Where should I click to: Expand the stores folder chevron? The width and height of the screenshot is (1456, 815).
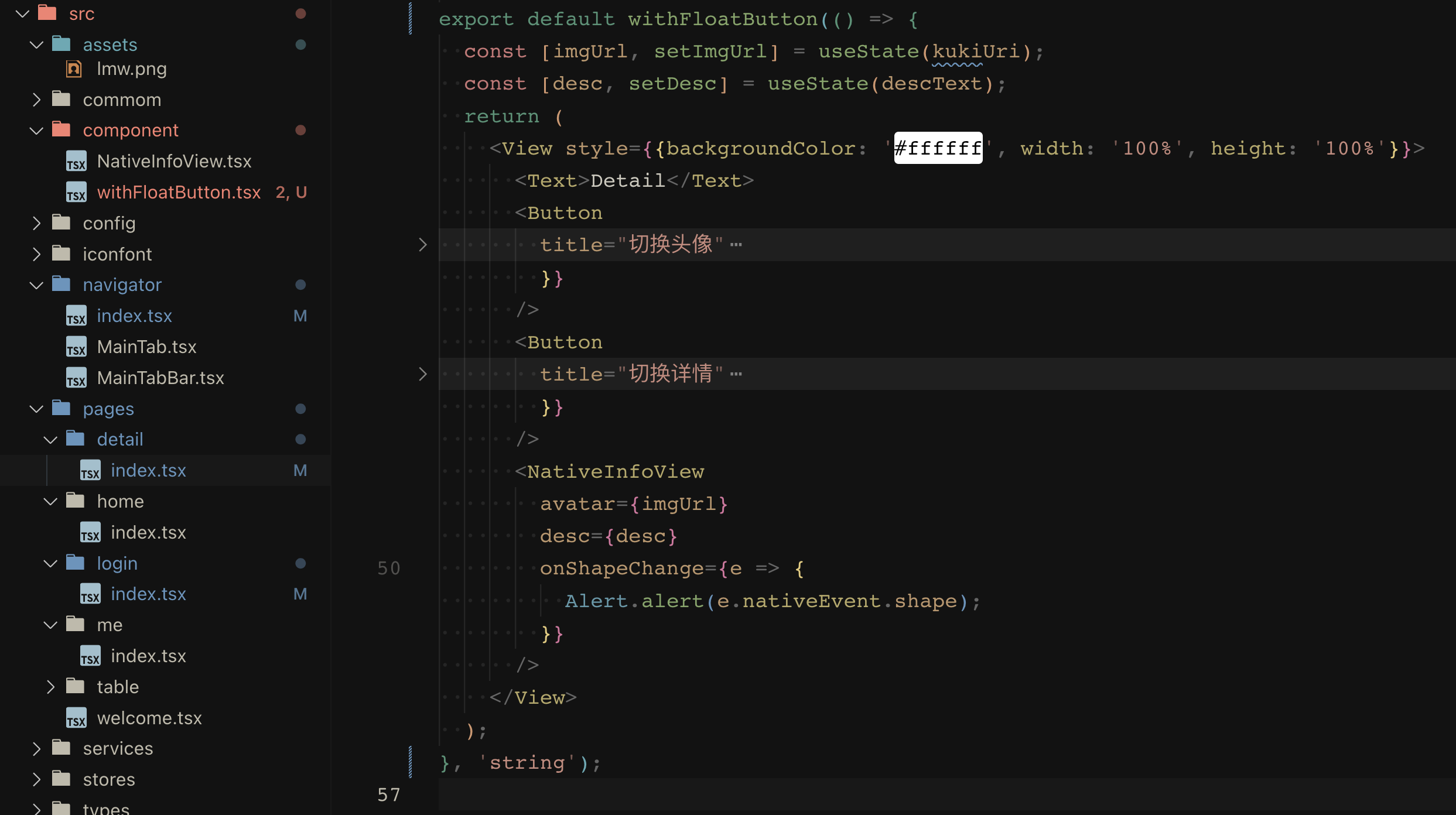click(x=37, y=779)
